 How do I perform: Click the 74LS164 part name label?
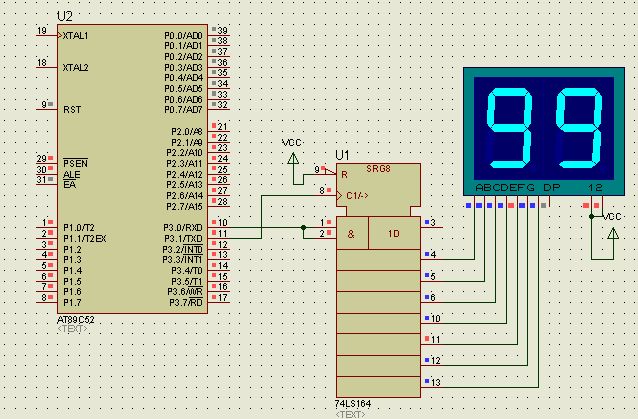tap(353, 404)
